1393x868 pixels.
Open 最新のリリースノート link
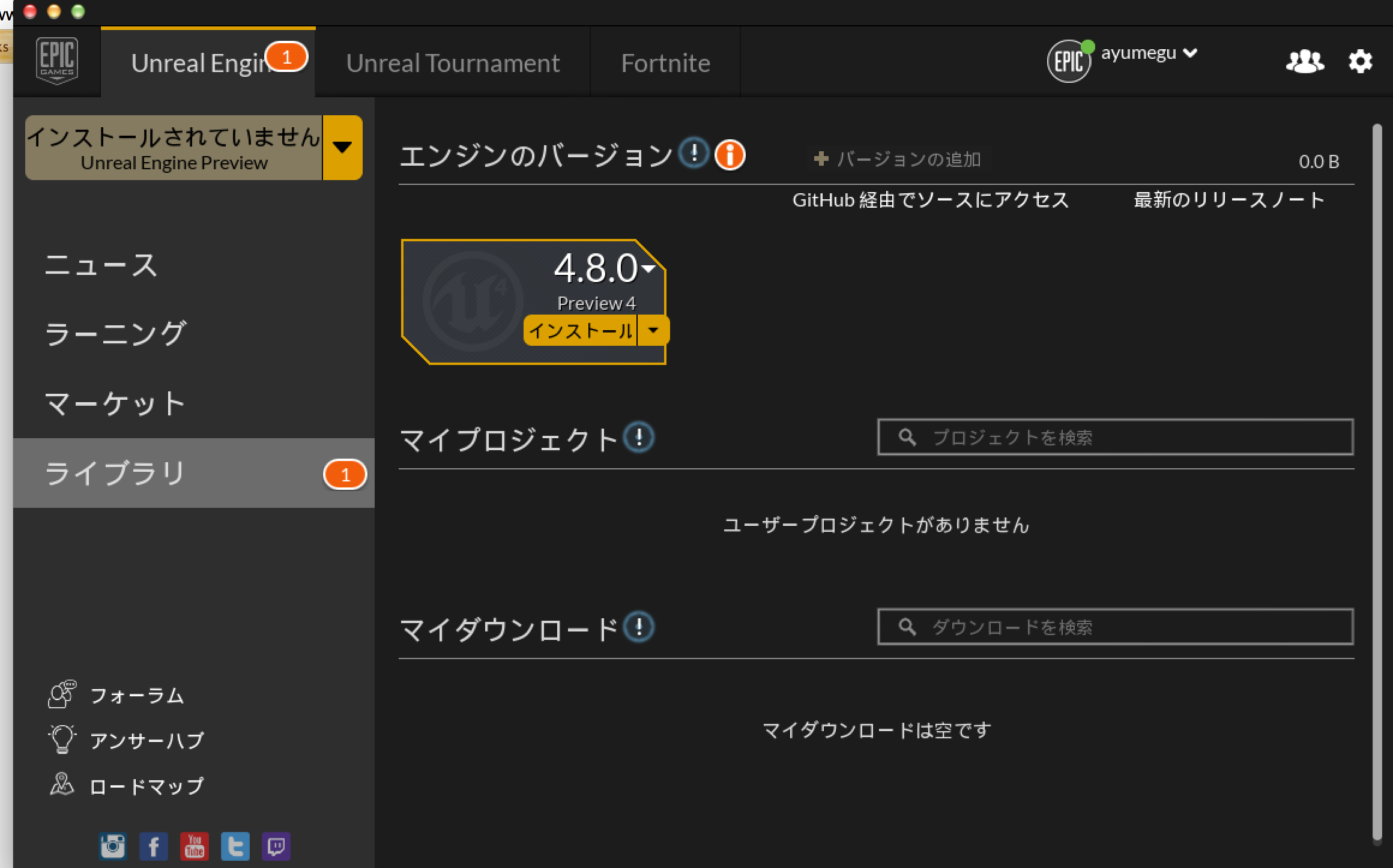tap(1229, 200)
